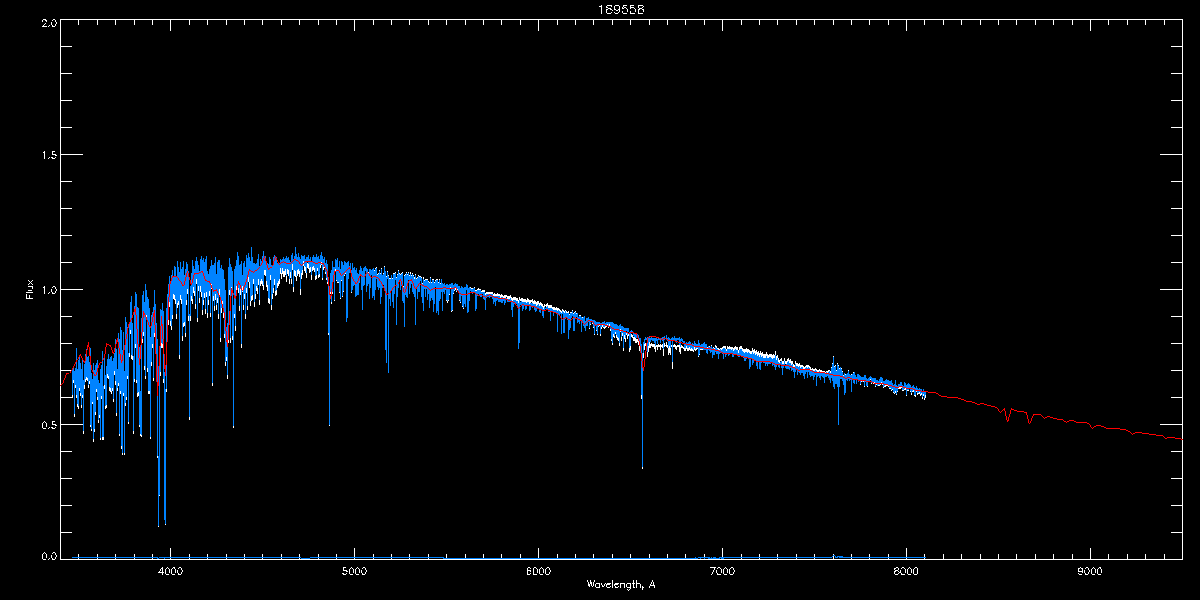Click the x-axis tick label 4000
The width and height of the screenshot is (1200, 600).
click(170, 572)
